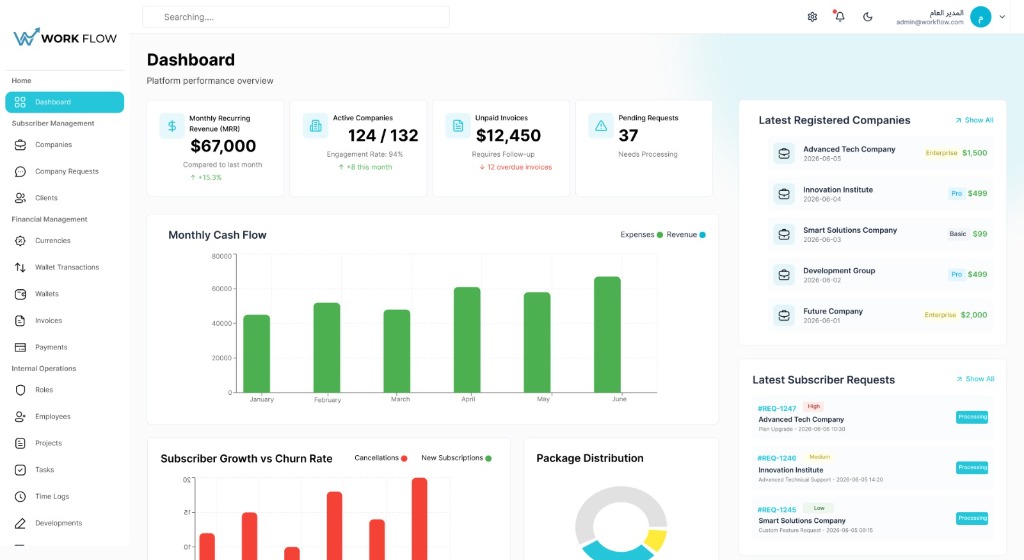
Task: Click the Tasks checkbox icon in sidebar
Action: point(20,470)
